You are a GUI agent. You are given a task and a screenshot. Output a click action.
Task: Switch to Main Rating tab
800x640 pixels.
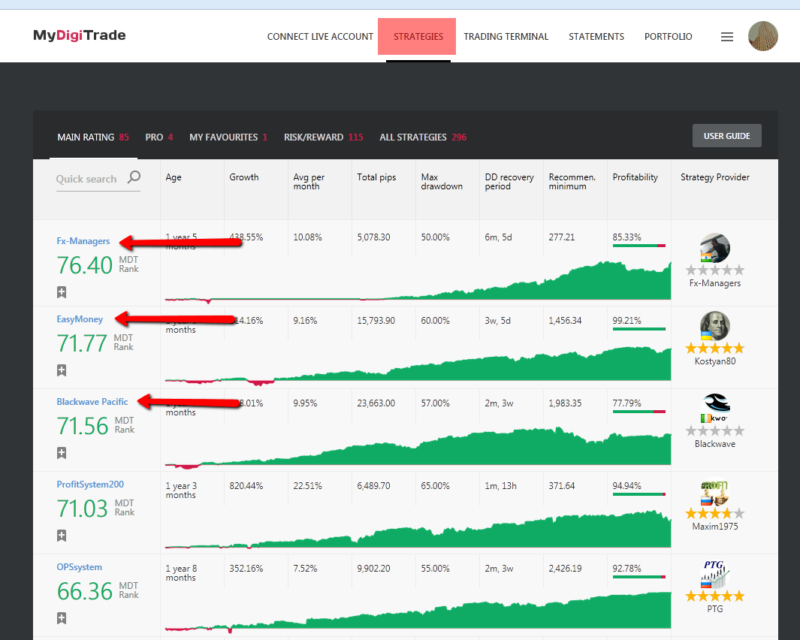(93, 137)
